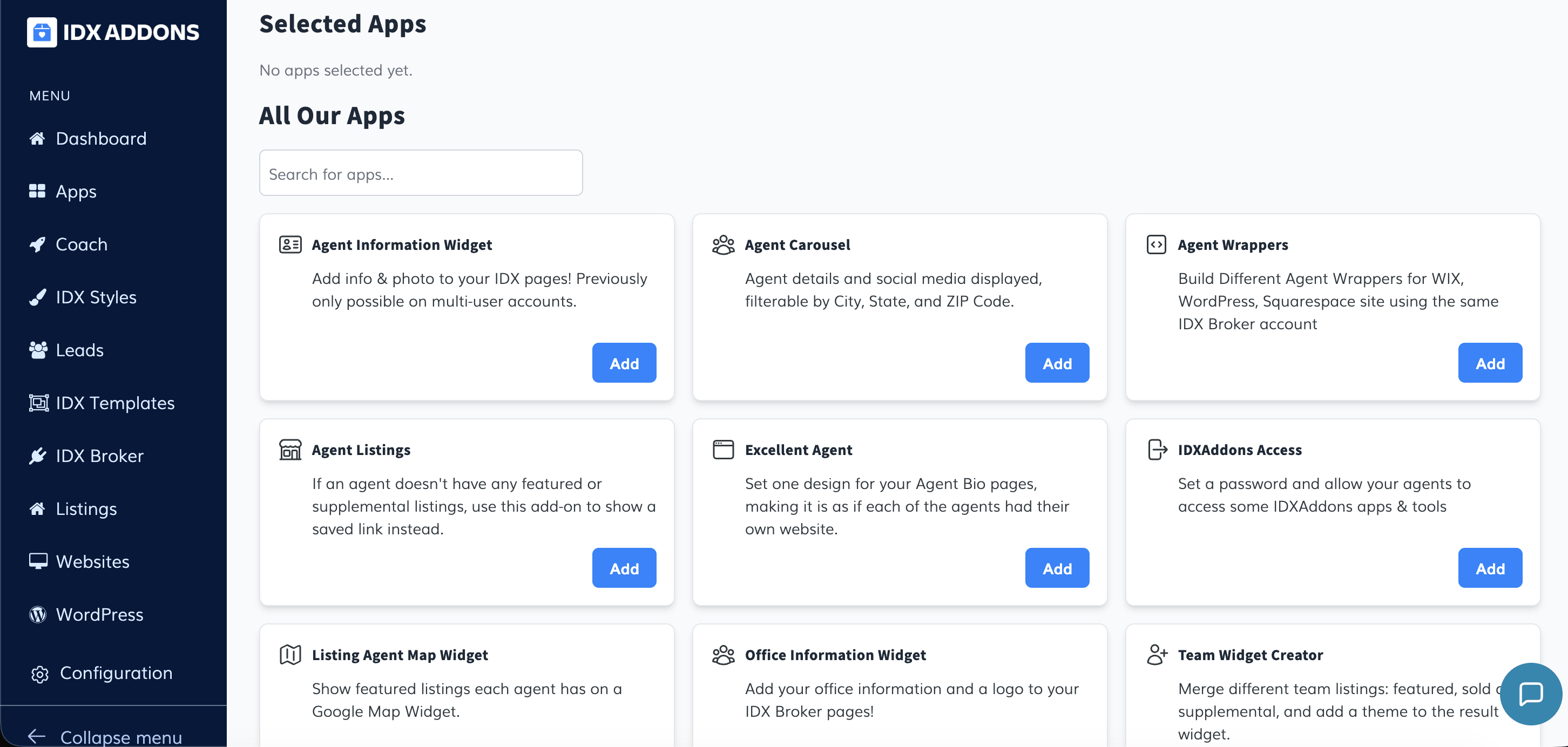The image size is (1568, 747).
Task: Click the Agent Wrappers code icon
Action: pyautogui.click(x=1156, y=245)
